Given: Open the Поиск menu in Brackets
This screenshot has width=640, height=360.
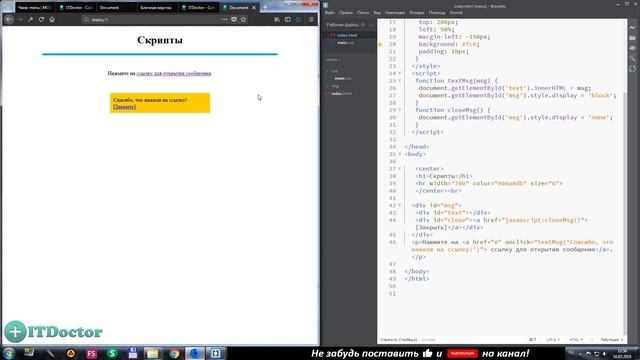Looking at the screenshot, I should tap(363, 13).
